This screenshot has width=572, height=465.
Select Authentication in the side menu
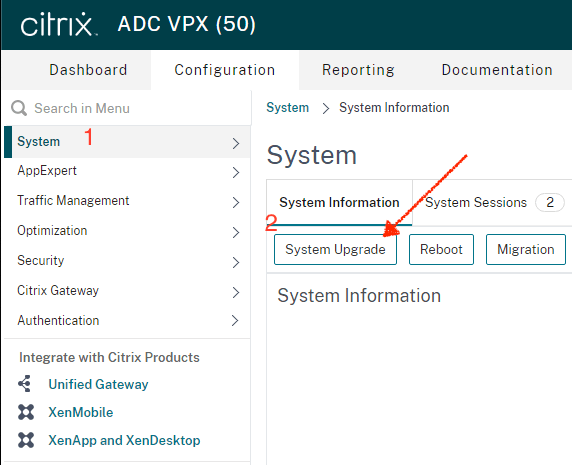click(127, 321)
